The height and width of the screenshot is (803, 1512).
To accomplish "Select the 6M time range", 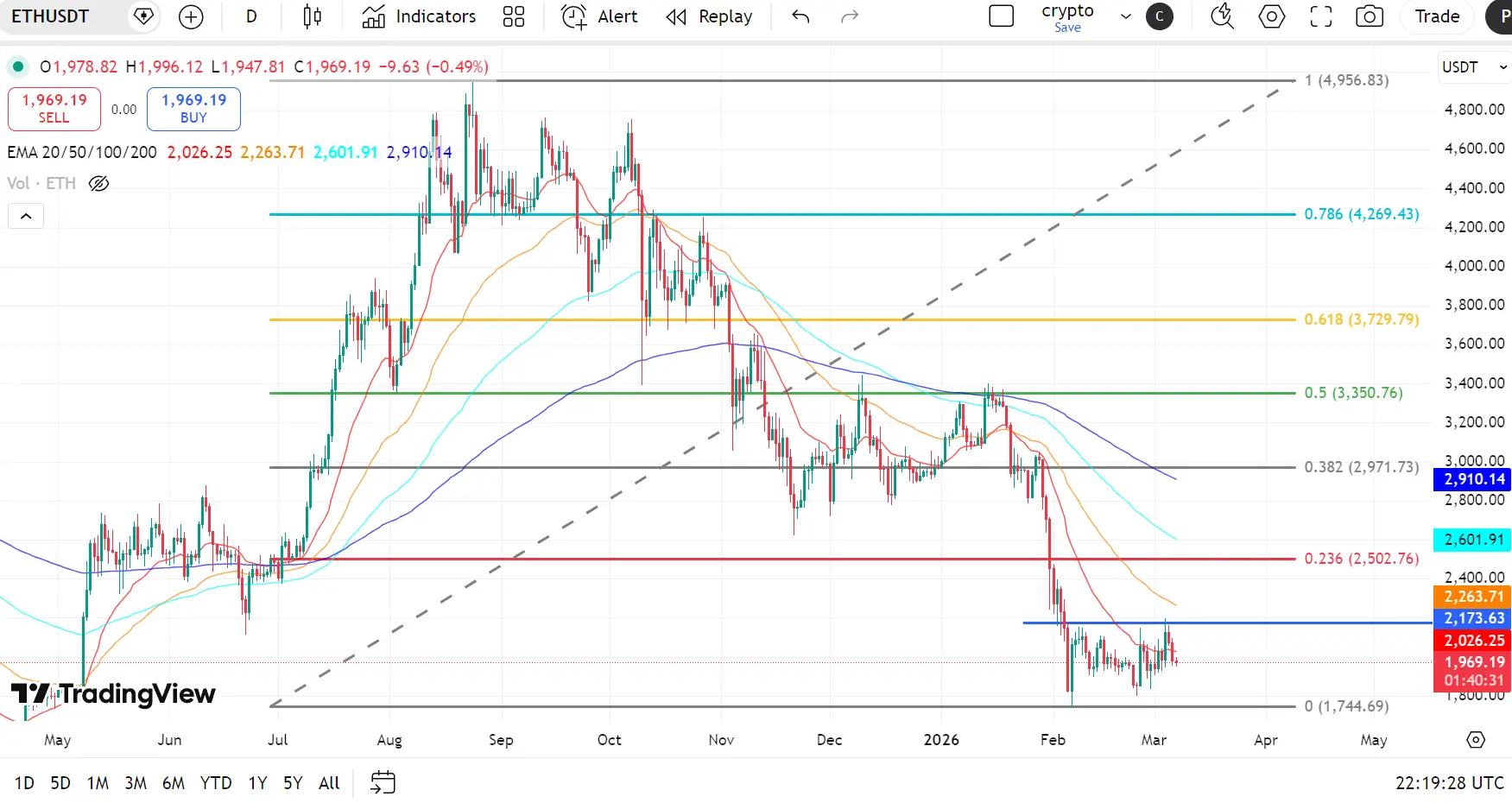I will [174, 783].
